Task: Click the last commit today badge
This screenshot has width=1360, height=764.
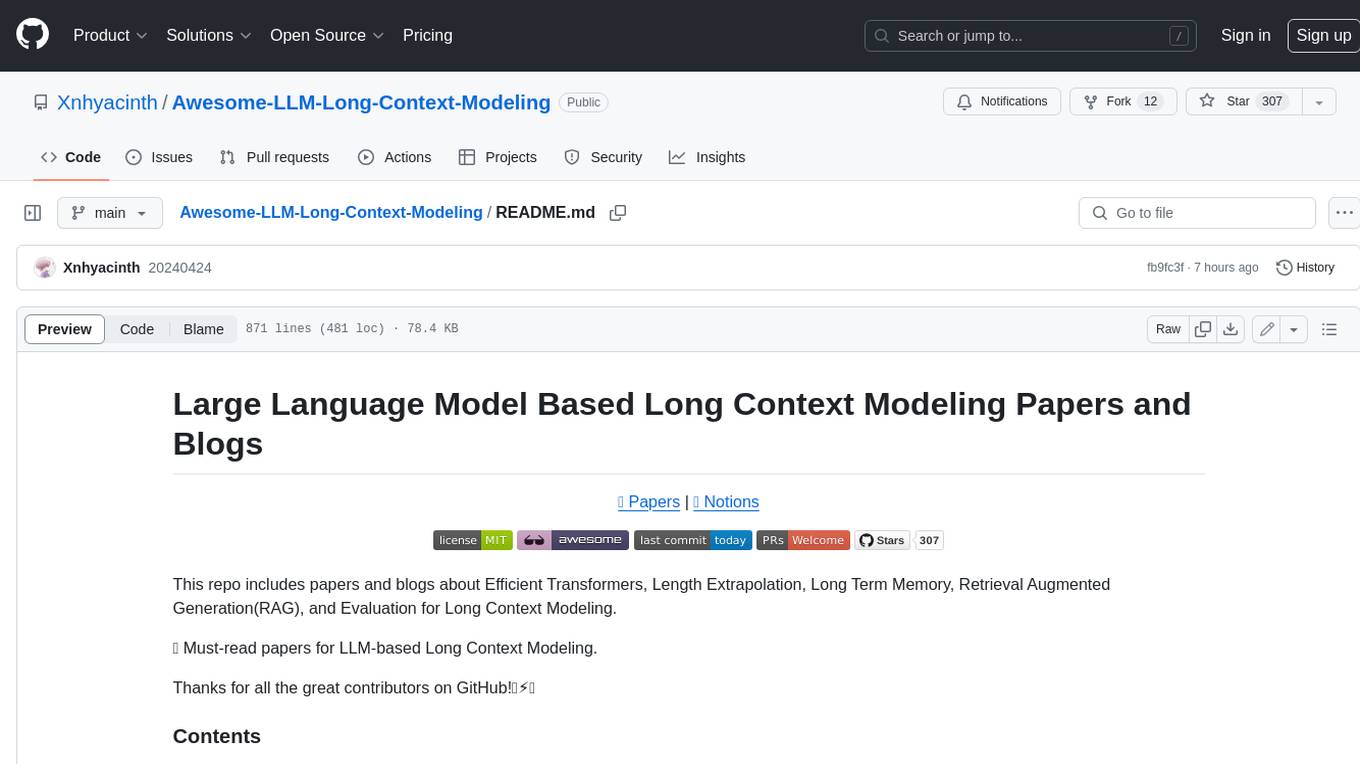Action: 693,540
